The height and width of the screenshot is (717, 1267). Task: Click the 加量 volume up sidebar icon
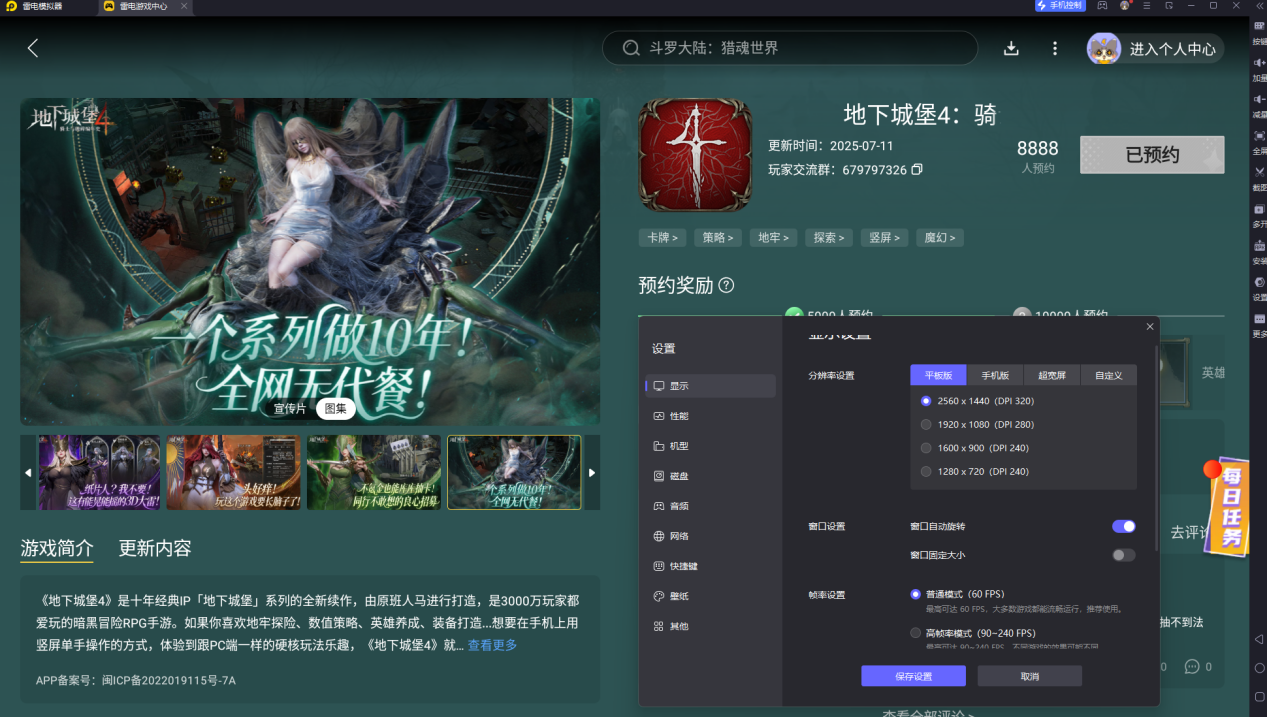(x=1259, y=63)
